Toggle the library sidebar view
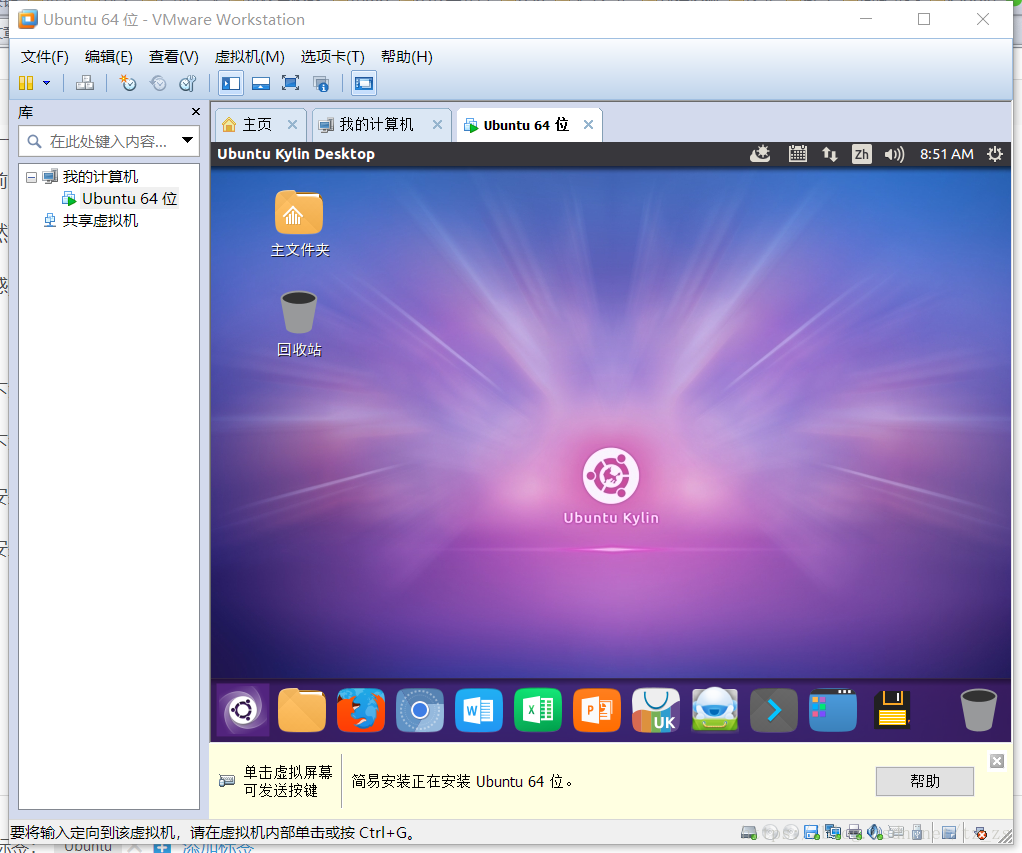The width and height of the screenshot is (1022, 853). tap(231, 83)
